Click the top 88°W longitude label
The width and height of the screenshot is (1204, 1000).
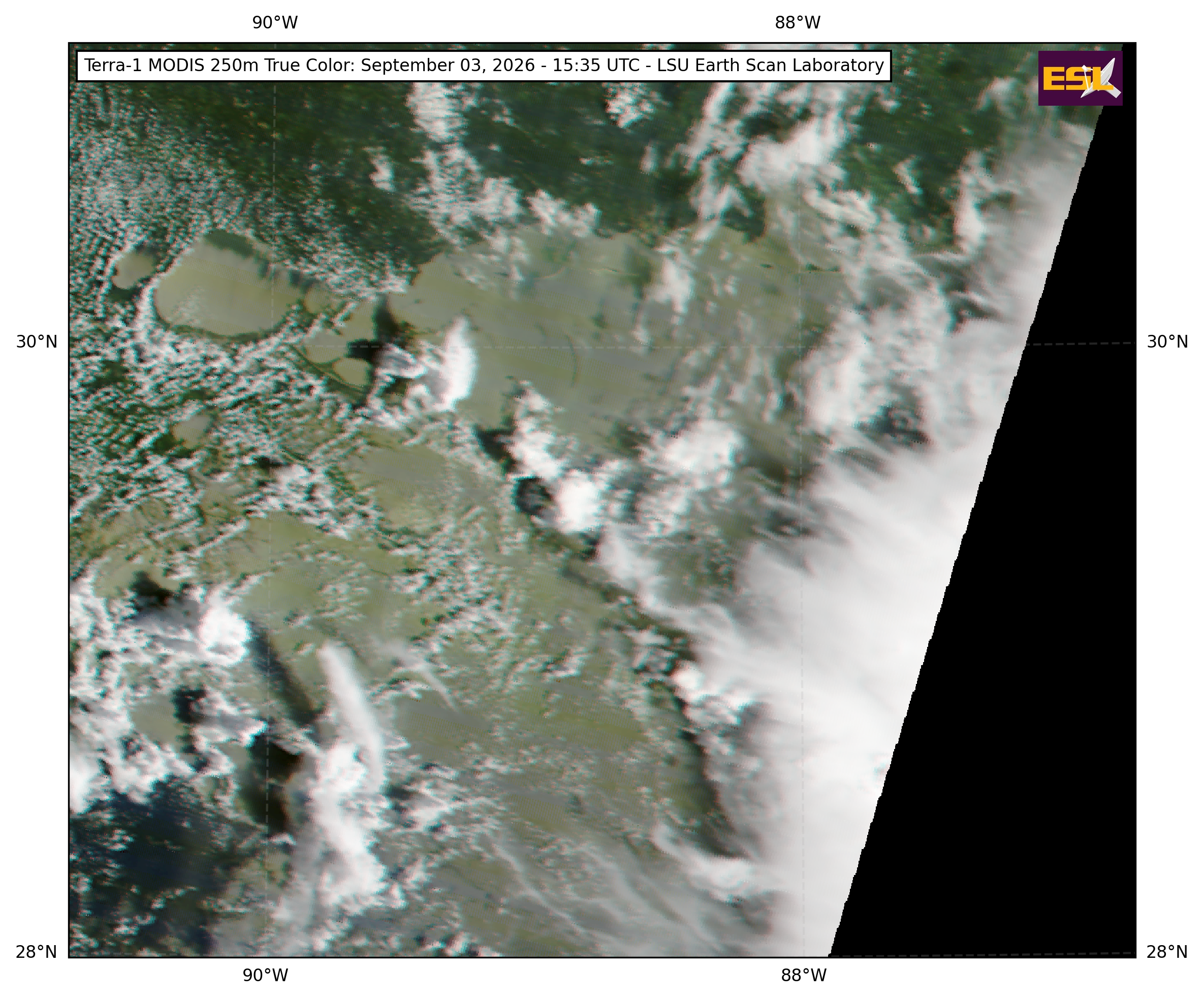point(798,23)
